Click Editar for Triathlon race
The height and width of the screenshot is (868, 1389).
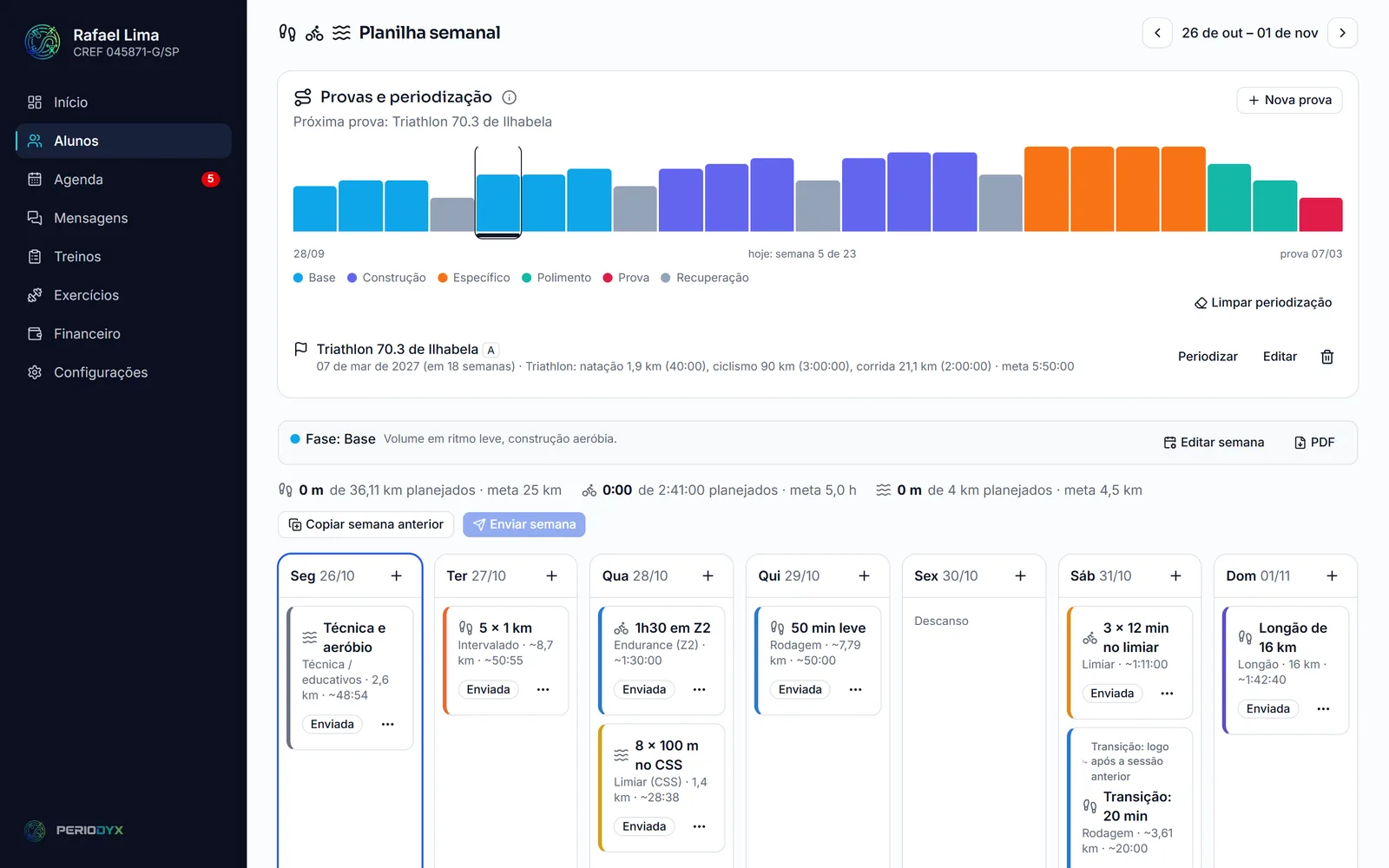tap(1280, 357)
